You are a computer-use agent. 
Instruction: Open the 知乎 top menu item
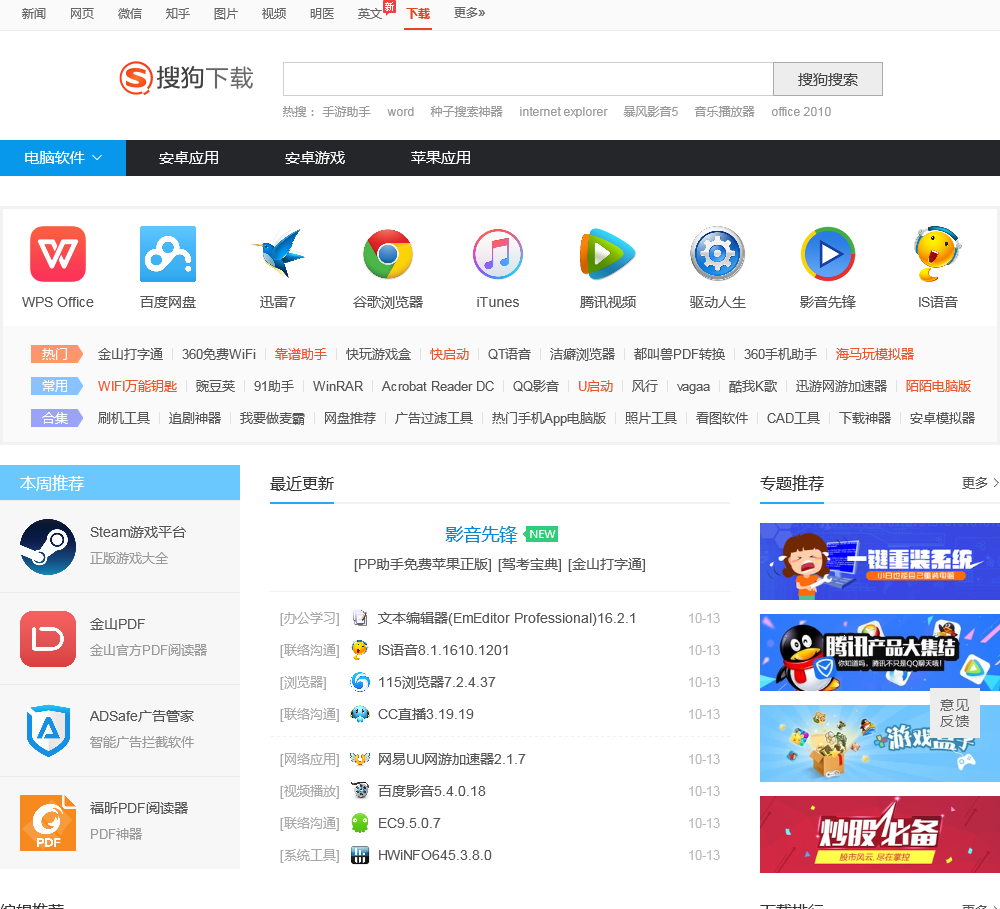point(177,13)
